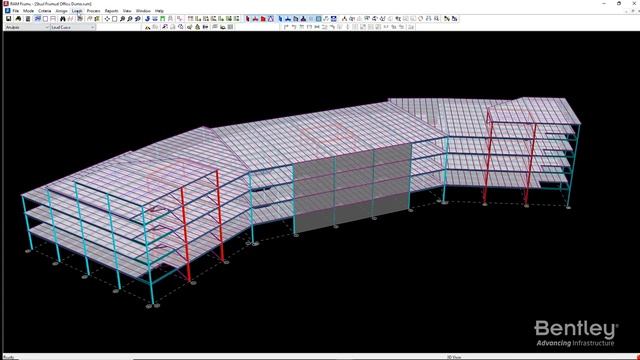The height and width of the screenshot is (360, 640).
Task: Open the View menu
Action: tap(127, 11)
